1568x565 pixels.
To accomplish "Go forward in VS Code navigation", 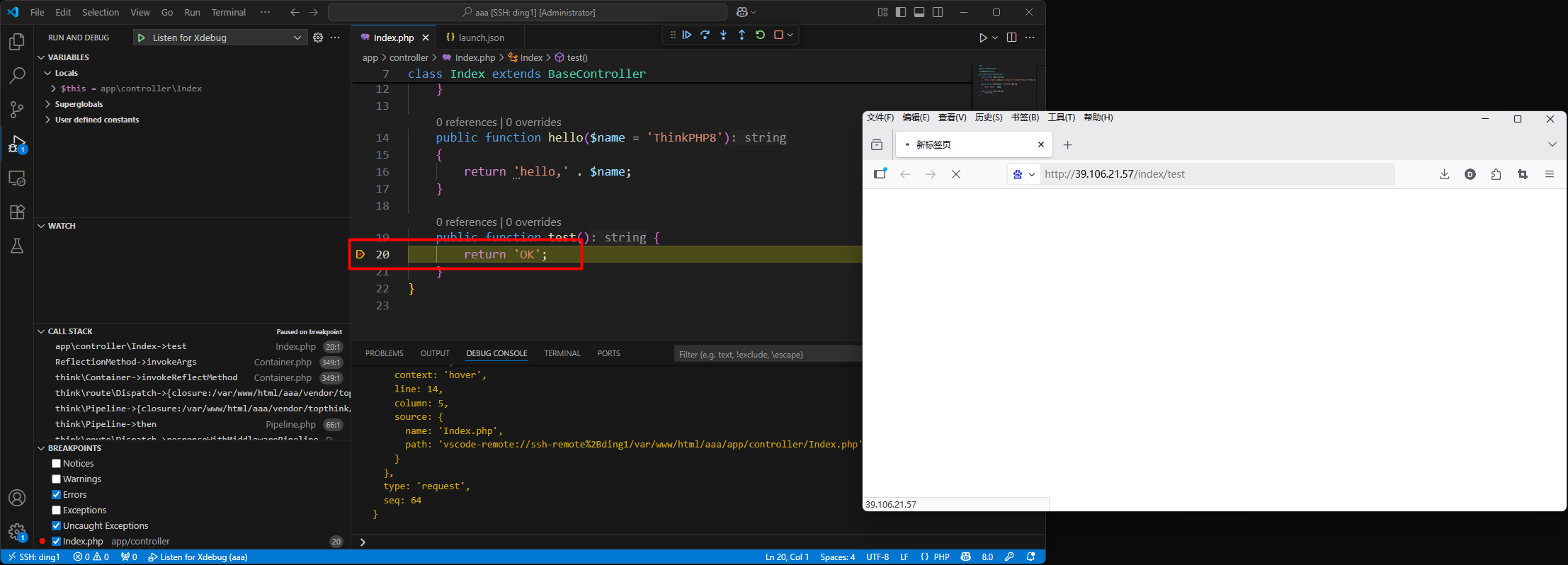I will pyautogui.click(x=314, y=12).
